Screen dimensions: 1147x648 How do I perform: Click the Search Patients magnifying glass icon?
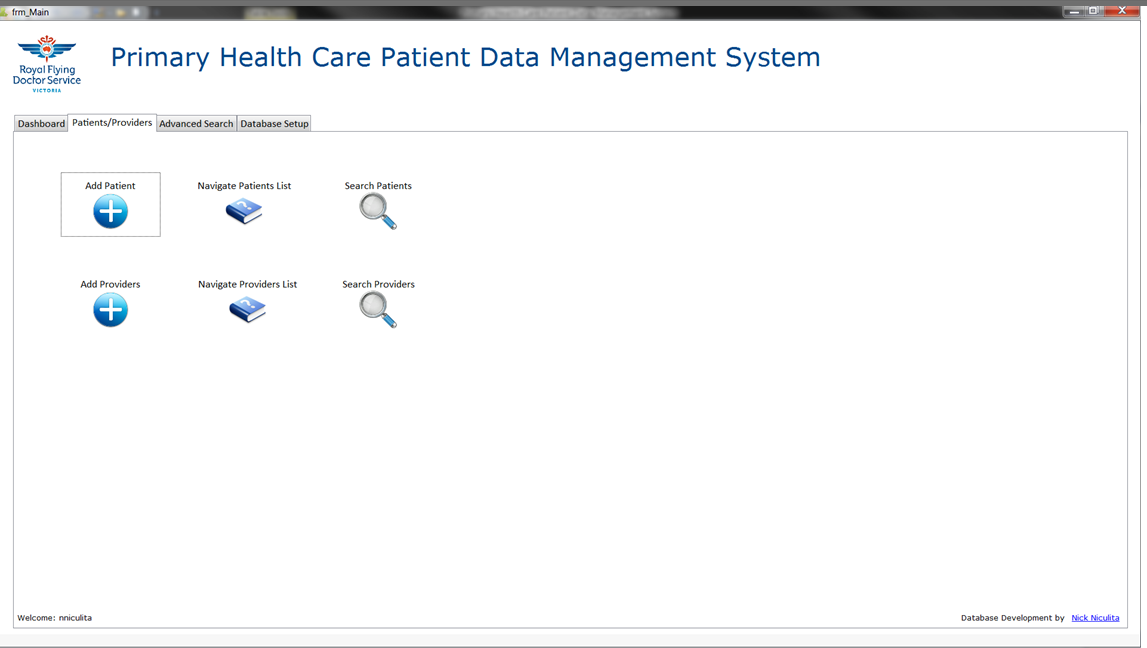point(377,210)
